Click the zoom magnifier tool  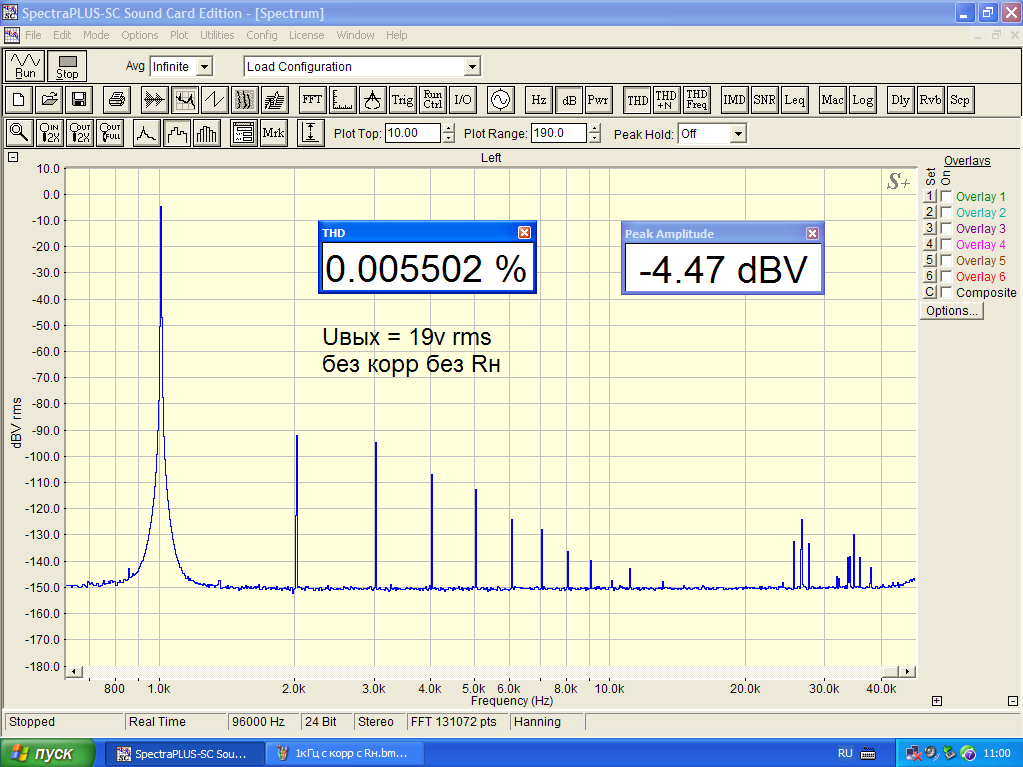(20, 133)
